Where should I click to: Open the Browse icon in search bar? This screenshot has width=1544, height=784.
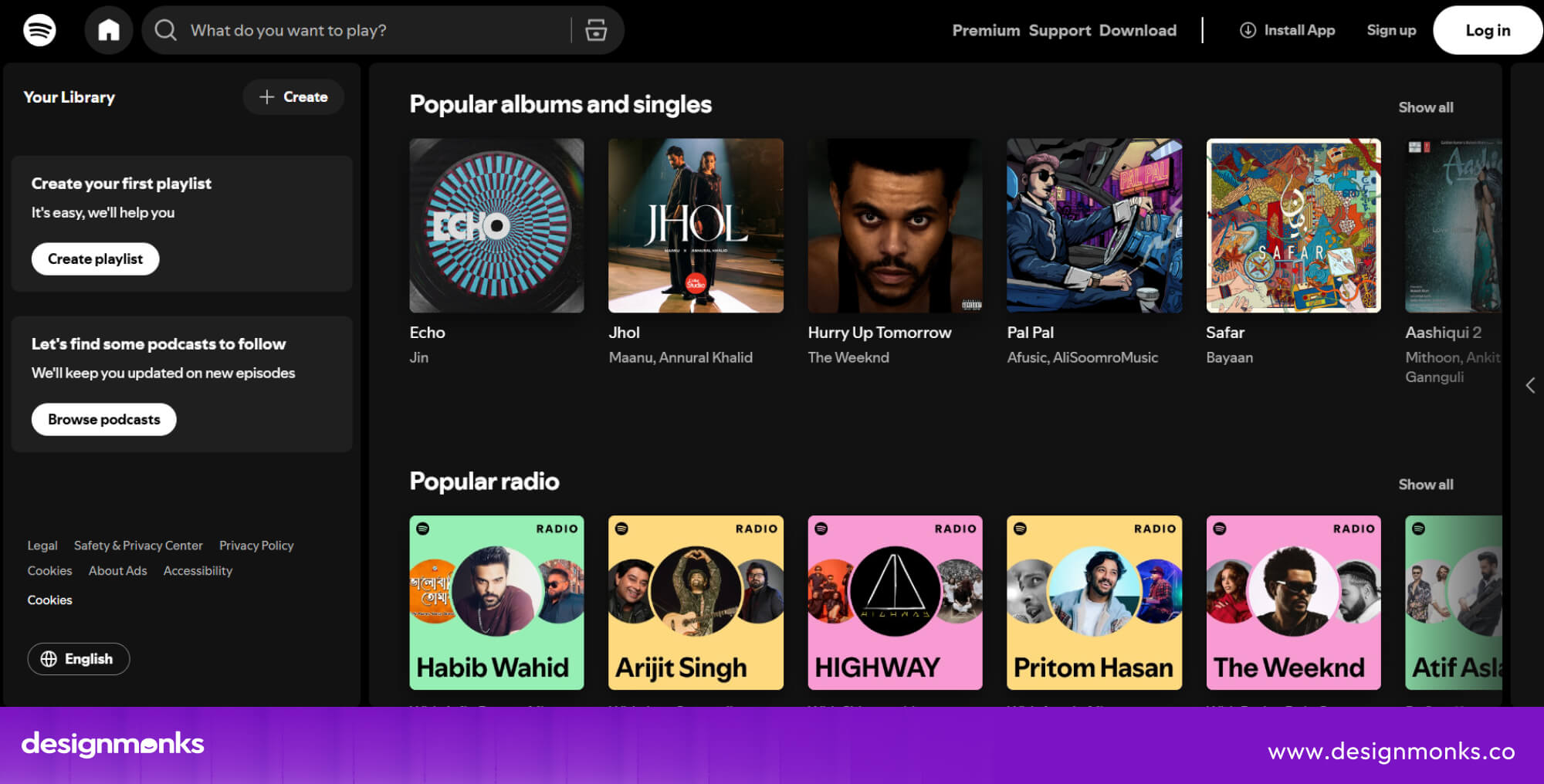[596, 30]
